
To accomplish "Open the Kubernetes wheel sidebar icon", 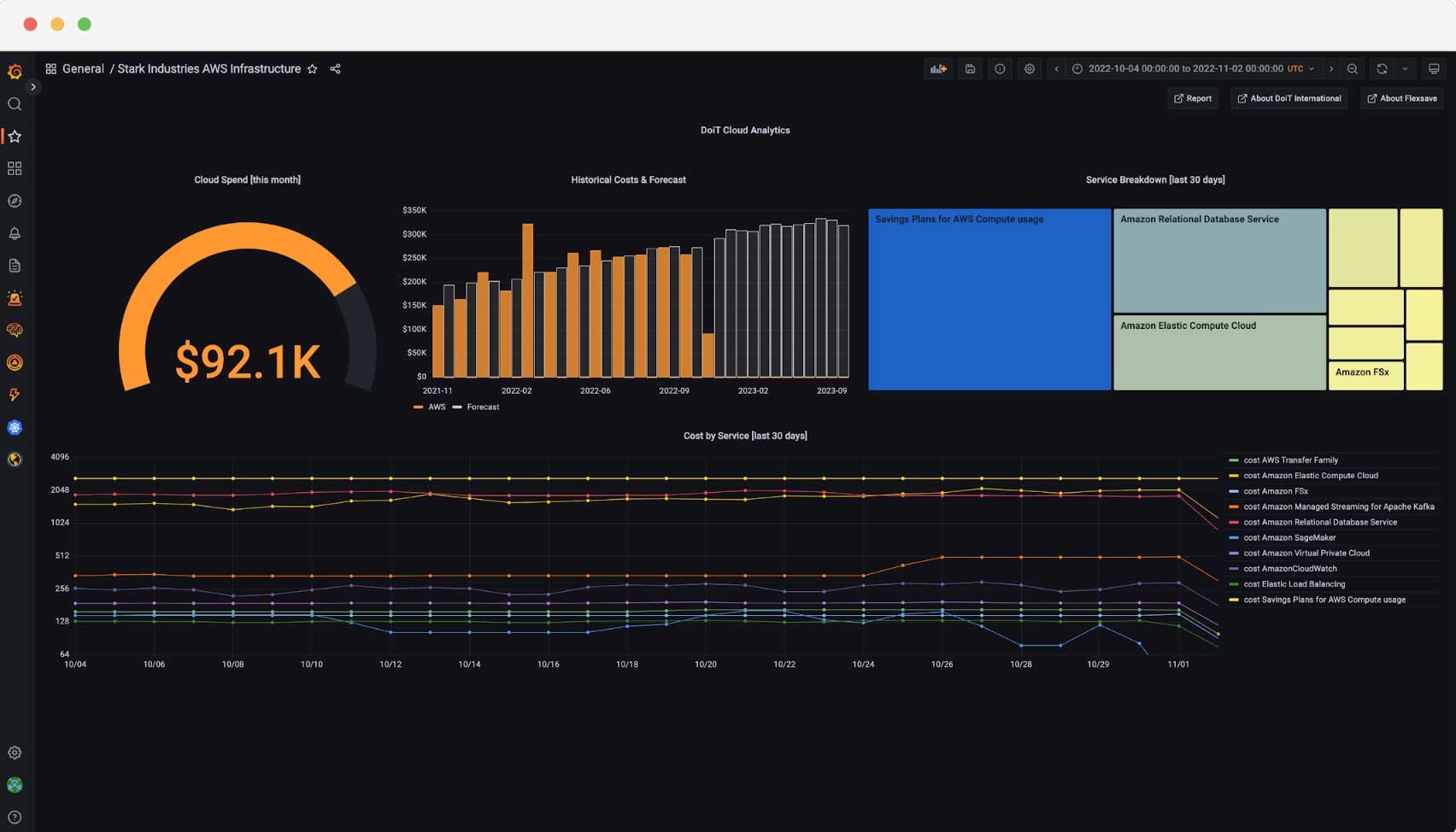I will (15, 428).
